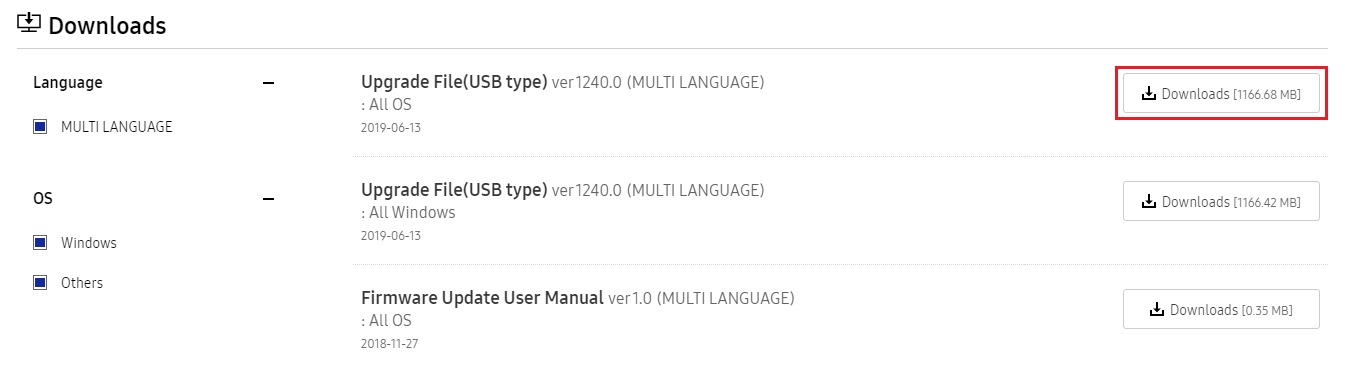Viewport: 1345px width, 369px height.
Task: Click the Downloads heading text
Action: pos(107,26)
